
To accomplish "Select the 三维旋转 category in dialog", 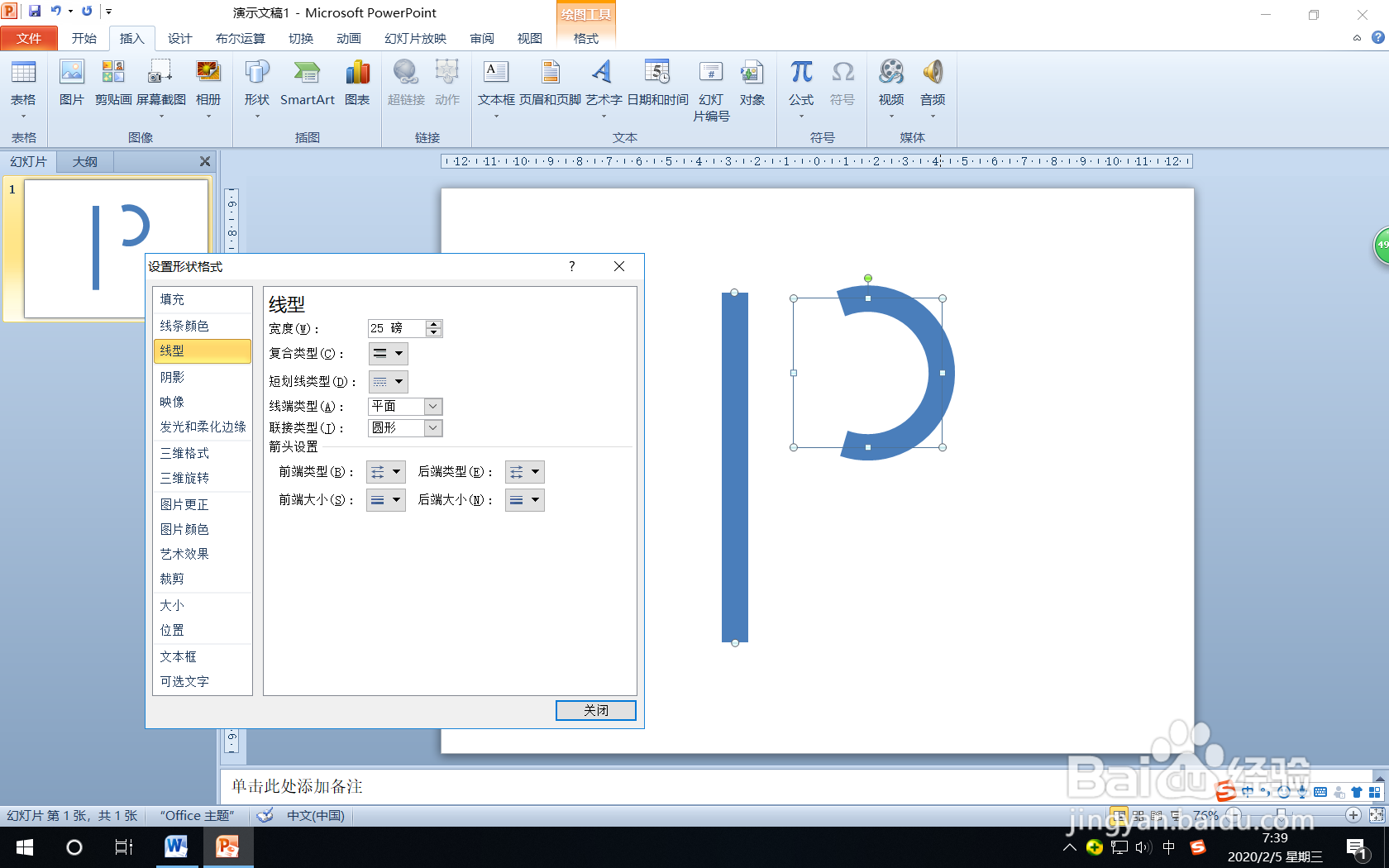I will tap(184, 478).
